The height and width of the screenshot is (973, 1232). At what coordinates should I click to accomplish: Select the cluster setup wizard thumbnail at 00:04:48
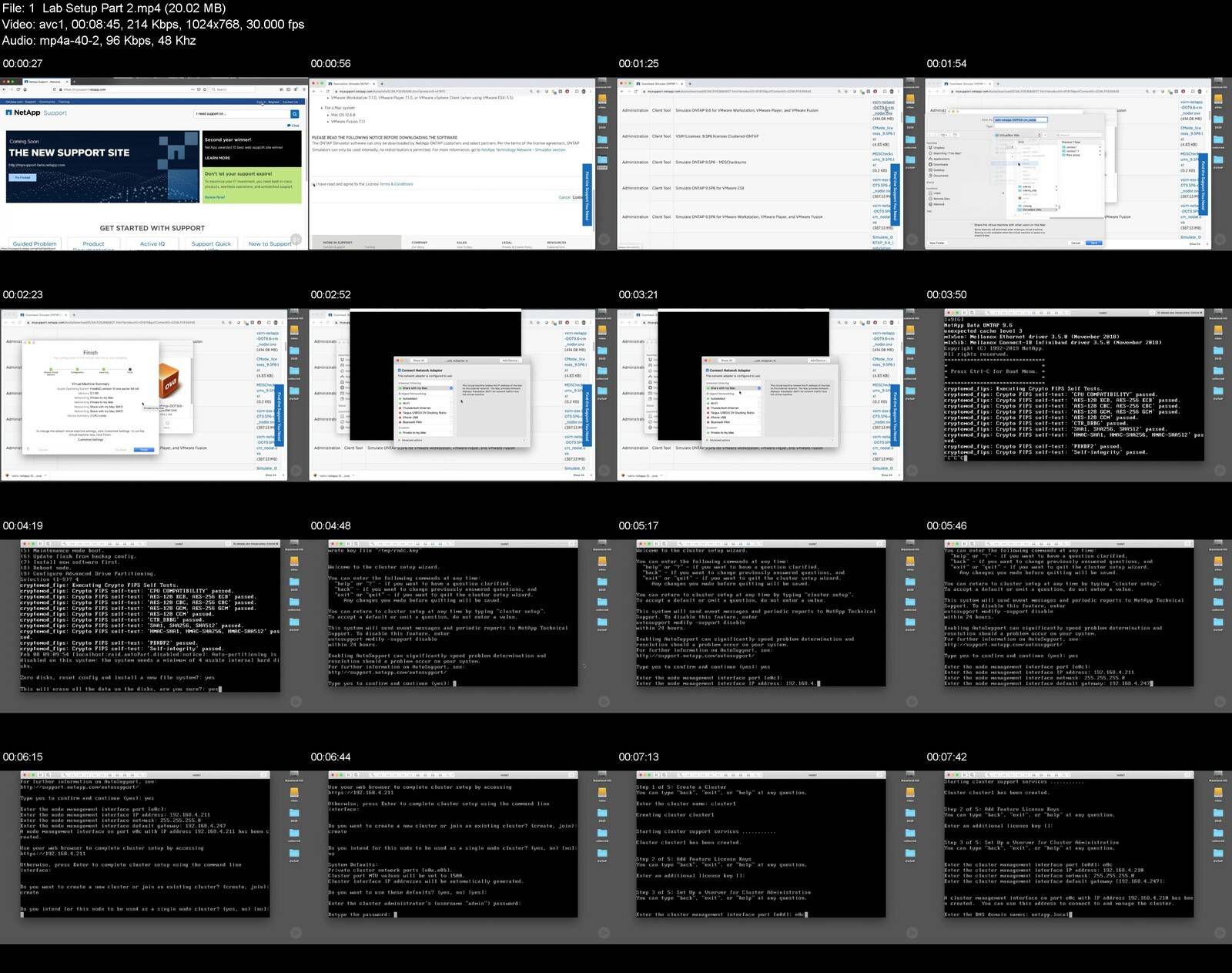(x=461, y=626)
